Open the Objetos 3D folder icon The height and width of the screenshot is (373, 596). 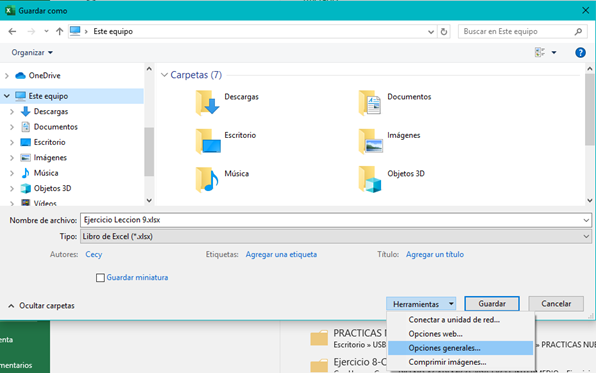tap(370, 179)
